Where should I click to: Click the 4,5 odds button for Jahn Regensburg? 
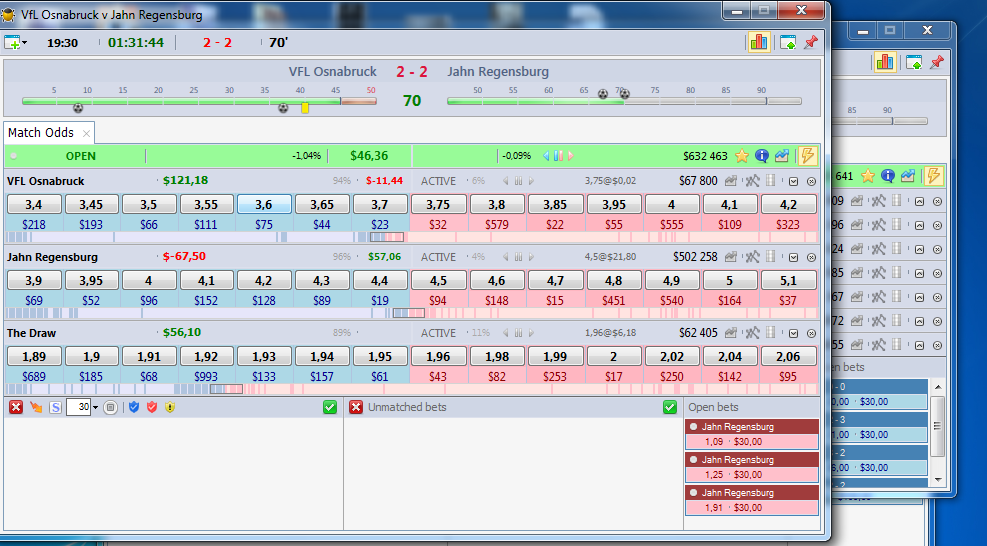click(x=438, y=281)
